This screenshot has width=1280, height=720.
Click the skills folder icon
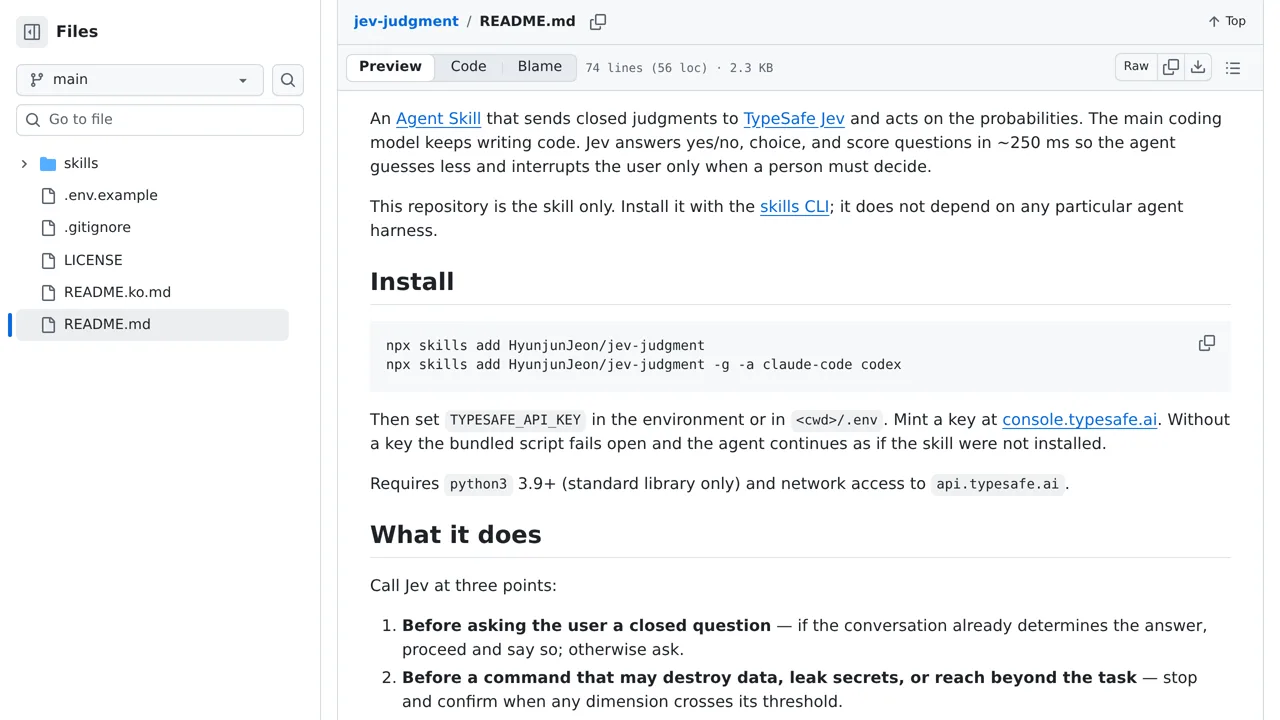coord(48,163)
